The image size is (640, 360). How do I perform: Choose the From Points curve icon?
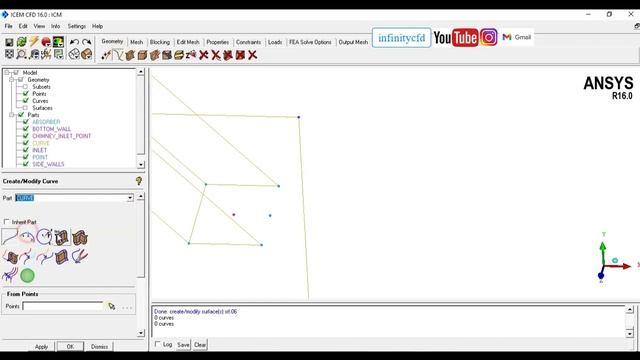point(9,237)
